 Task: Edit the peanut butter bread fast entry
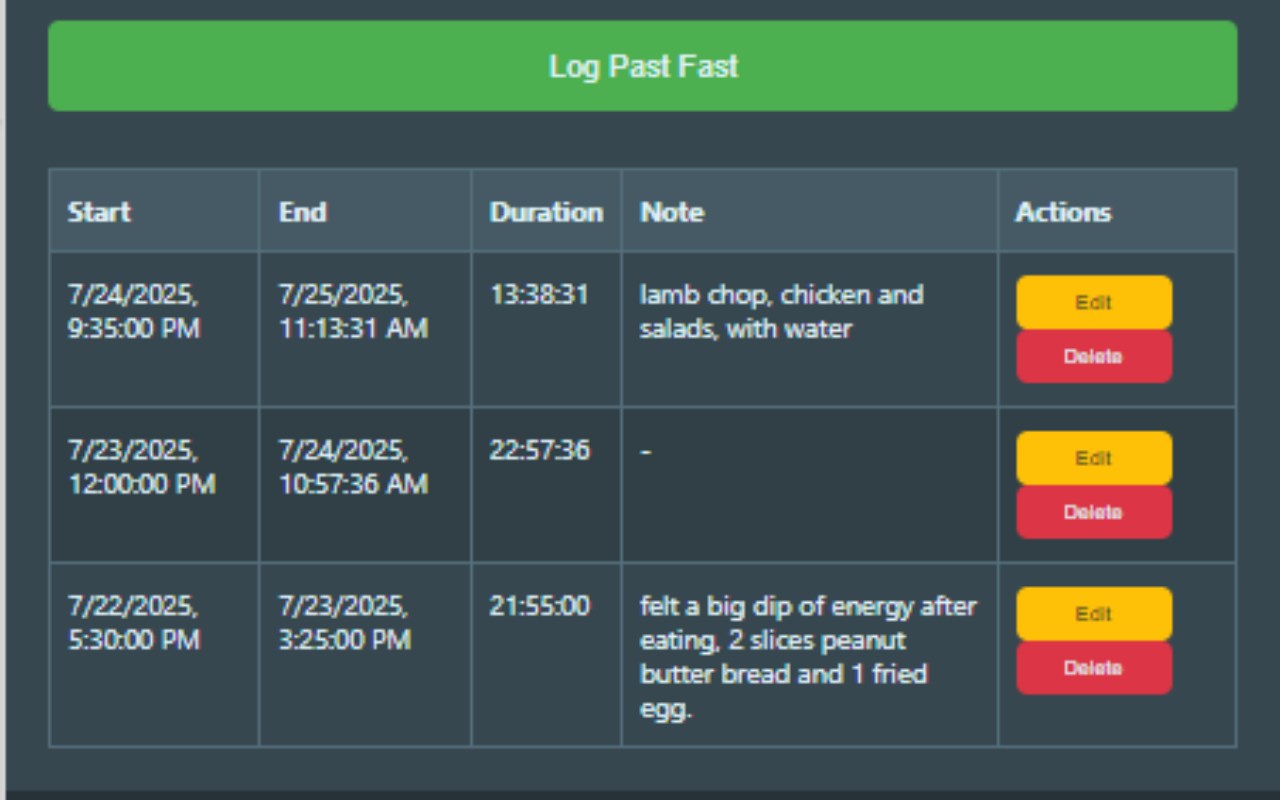coord(1094,614)
